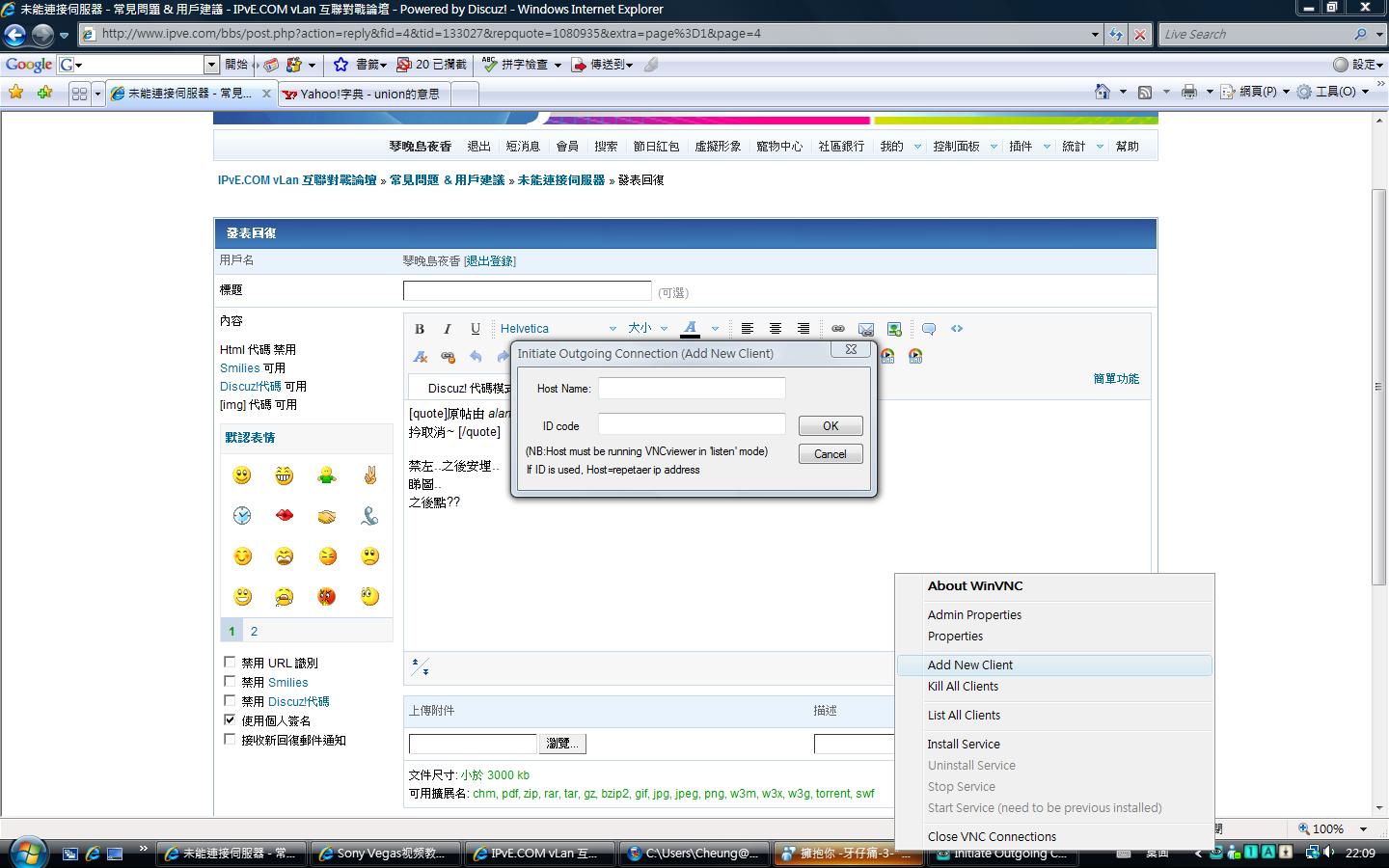
Task: Insert a code block in the editor
Action: pos(957,329)
